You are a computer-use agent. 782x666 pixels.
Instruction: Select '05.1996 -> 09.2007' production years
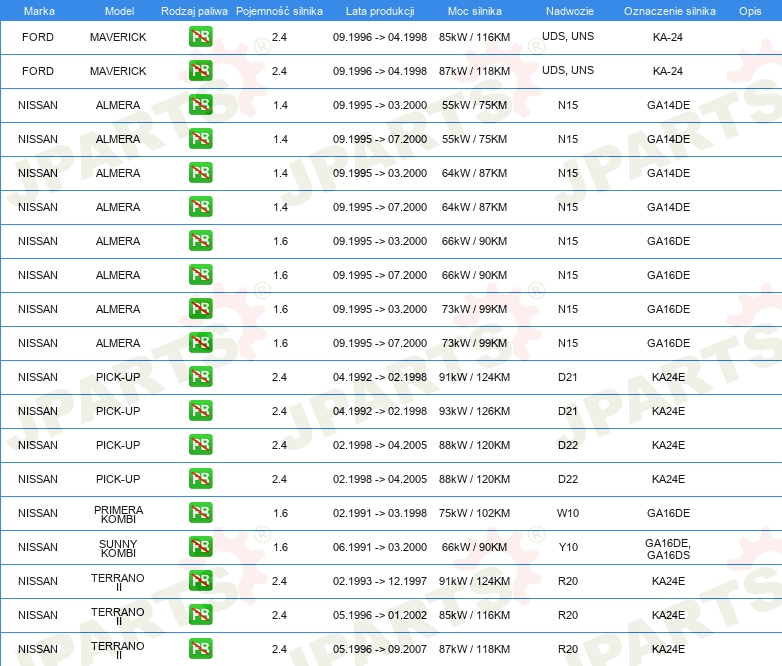(x=380, y=649)
